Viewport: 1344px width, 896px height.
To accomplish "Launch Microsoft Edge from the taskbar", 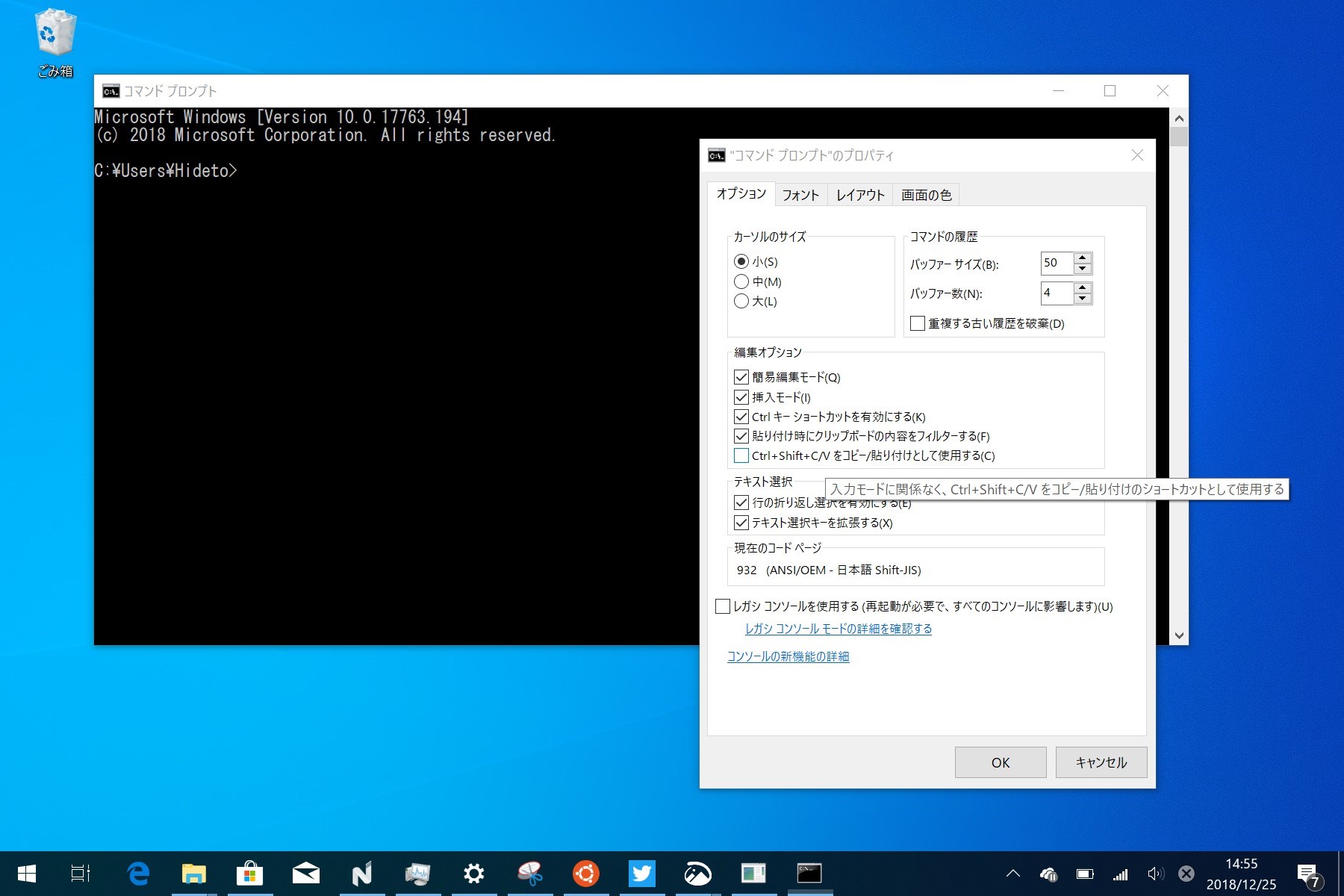I will [138, 873].
